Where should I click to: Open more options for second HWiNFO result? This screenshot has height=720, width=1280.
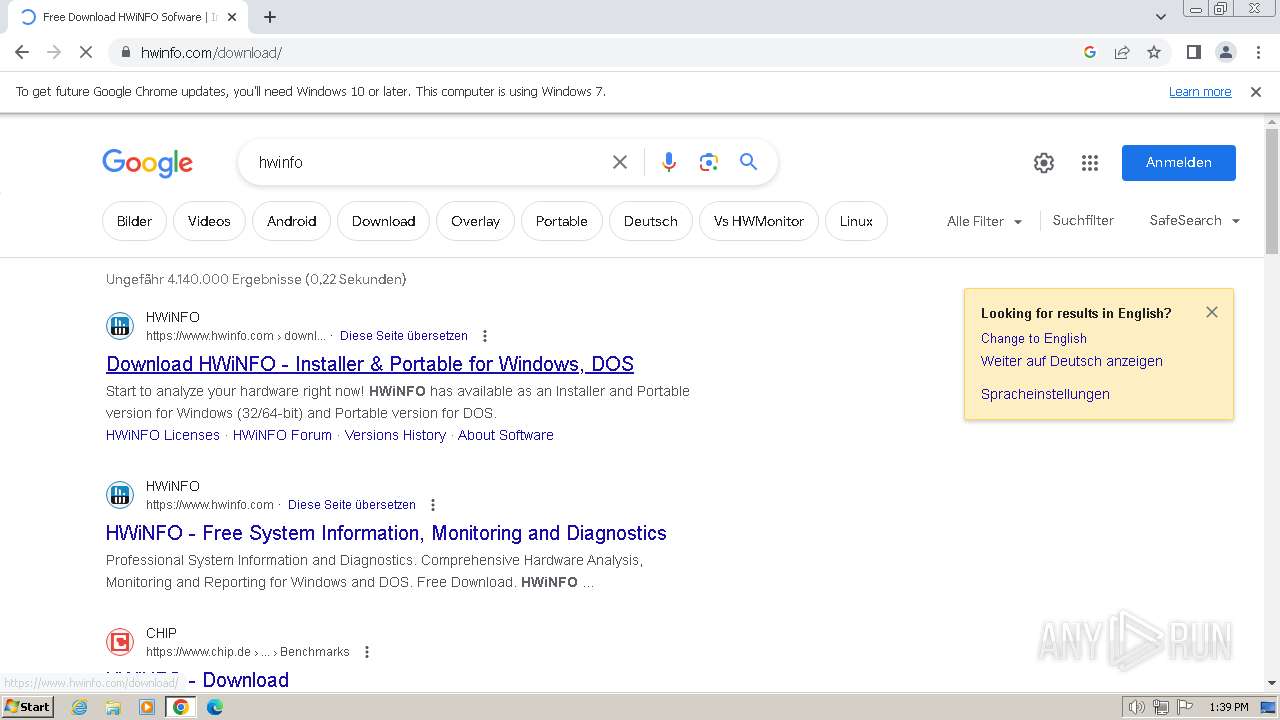click(x=433, y=505)
